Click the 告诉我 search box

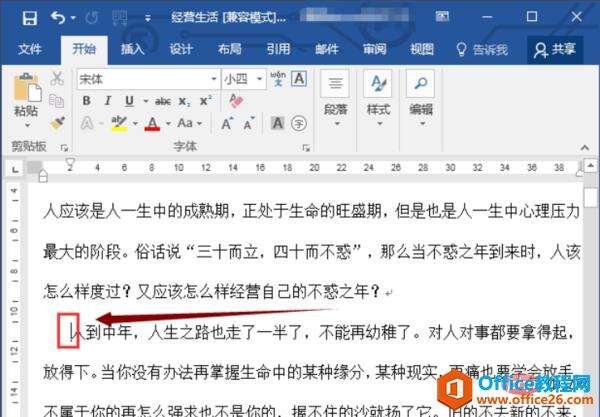482,49
